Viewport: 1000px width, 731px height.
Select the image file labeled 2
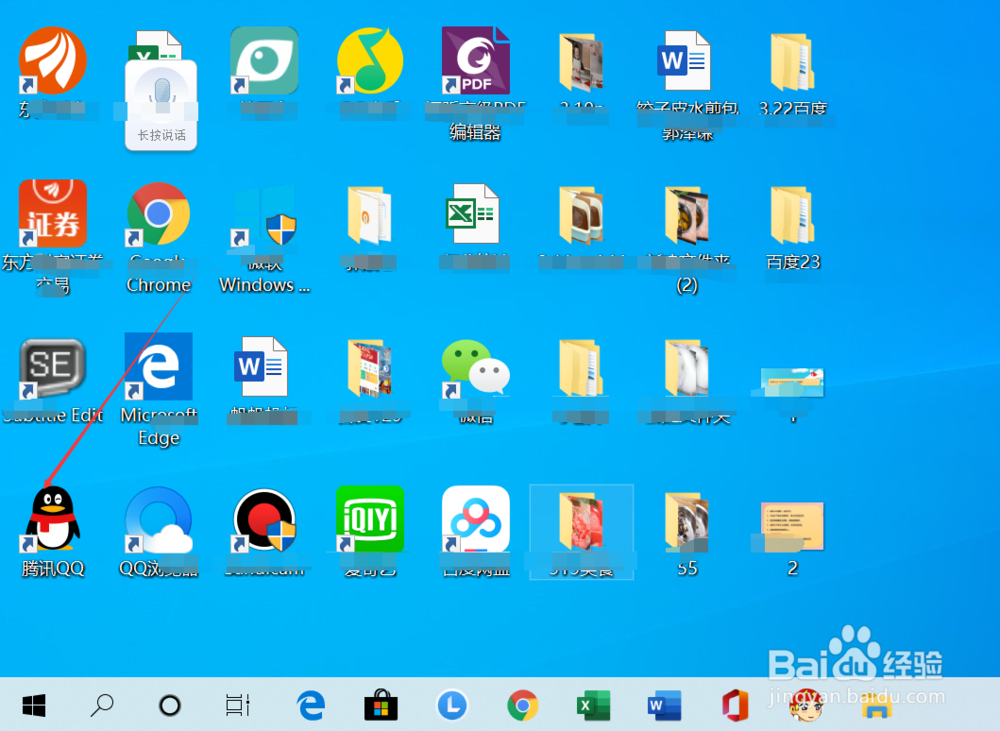click(x=792, y=526)
